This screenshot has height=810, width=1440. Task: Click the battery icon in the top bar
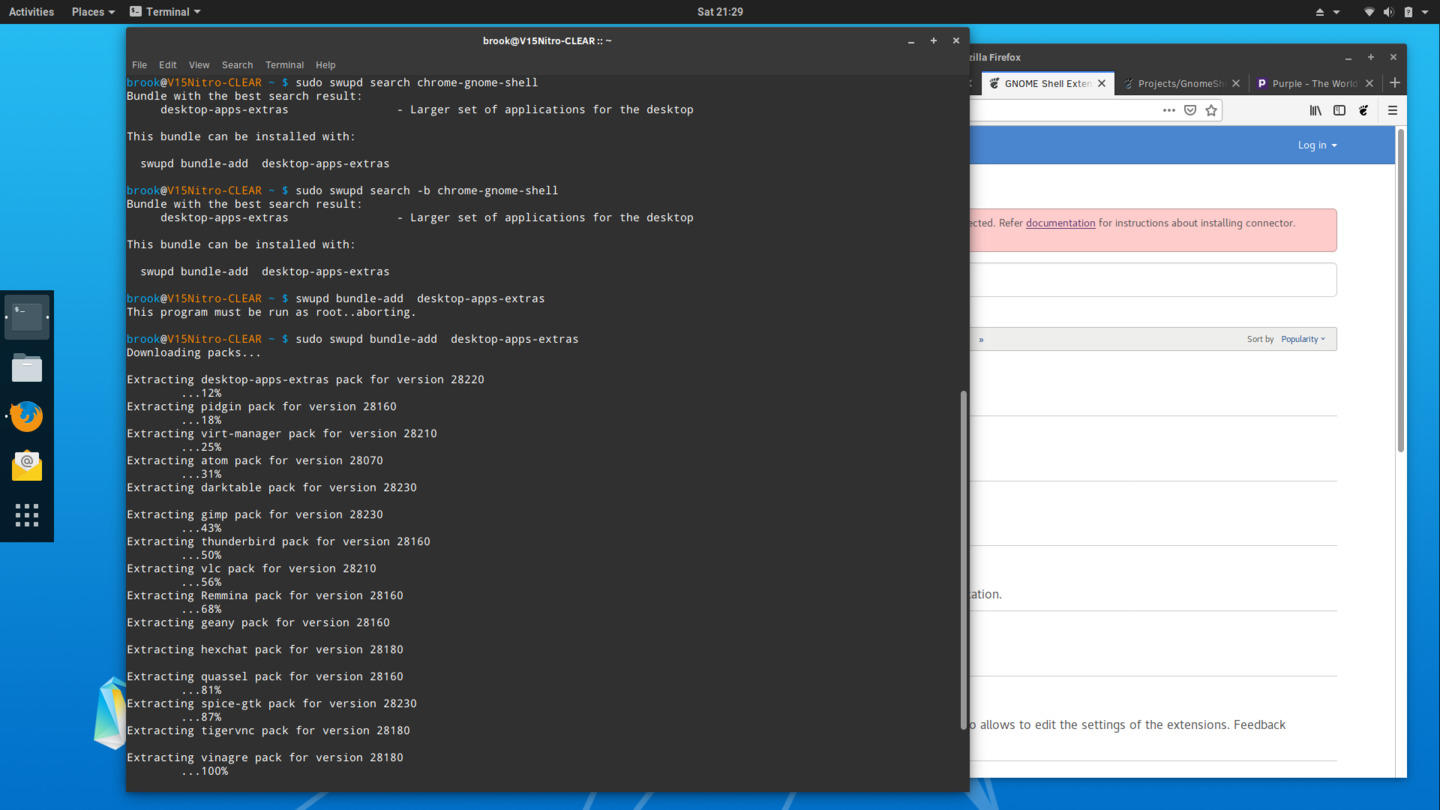coord(1408,12)
